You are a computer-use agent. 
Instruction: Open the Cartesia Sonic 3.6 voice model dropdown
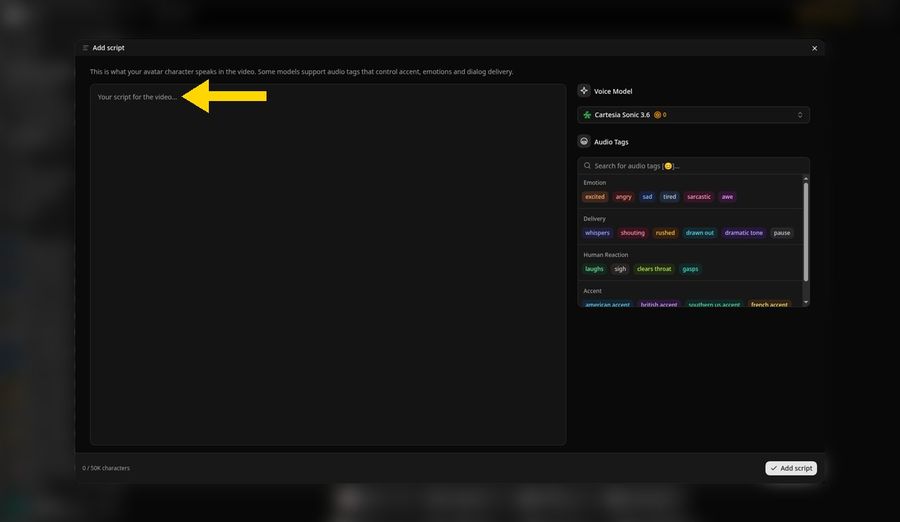[x=693, y=115]
